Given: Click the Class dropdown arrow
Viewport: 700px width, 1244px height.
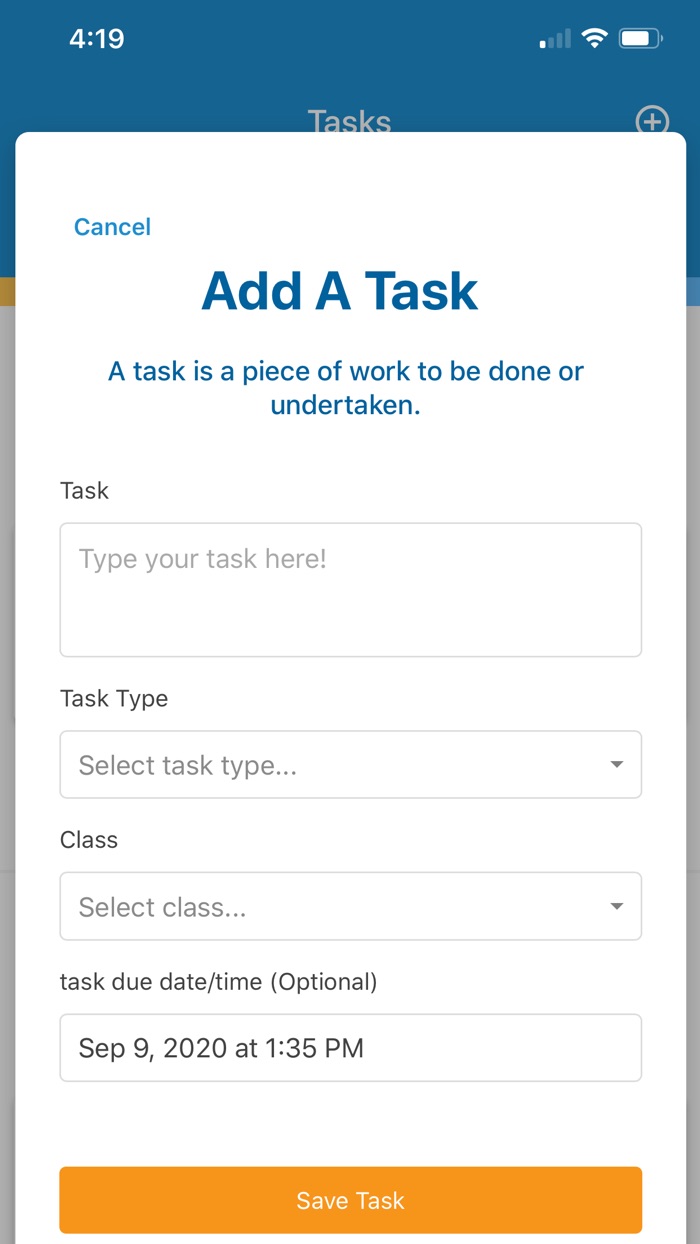Looking at the screenshot, I should 616,907.
